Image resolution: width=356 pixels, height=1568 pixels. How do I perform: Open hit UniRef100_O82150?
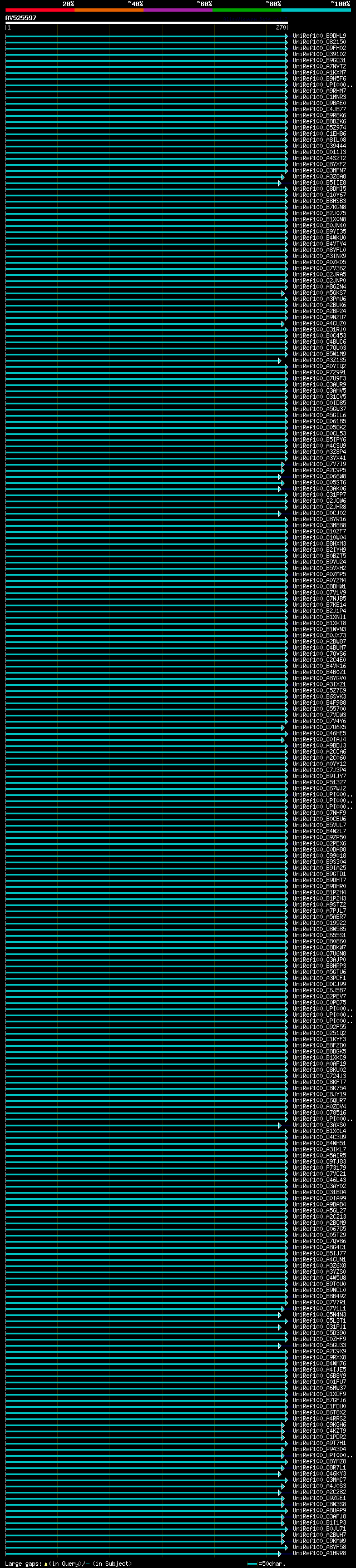pyautogui.click(x=319, y=42)
